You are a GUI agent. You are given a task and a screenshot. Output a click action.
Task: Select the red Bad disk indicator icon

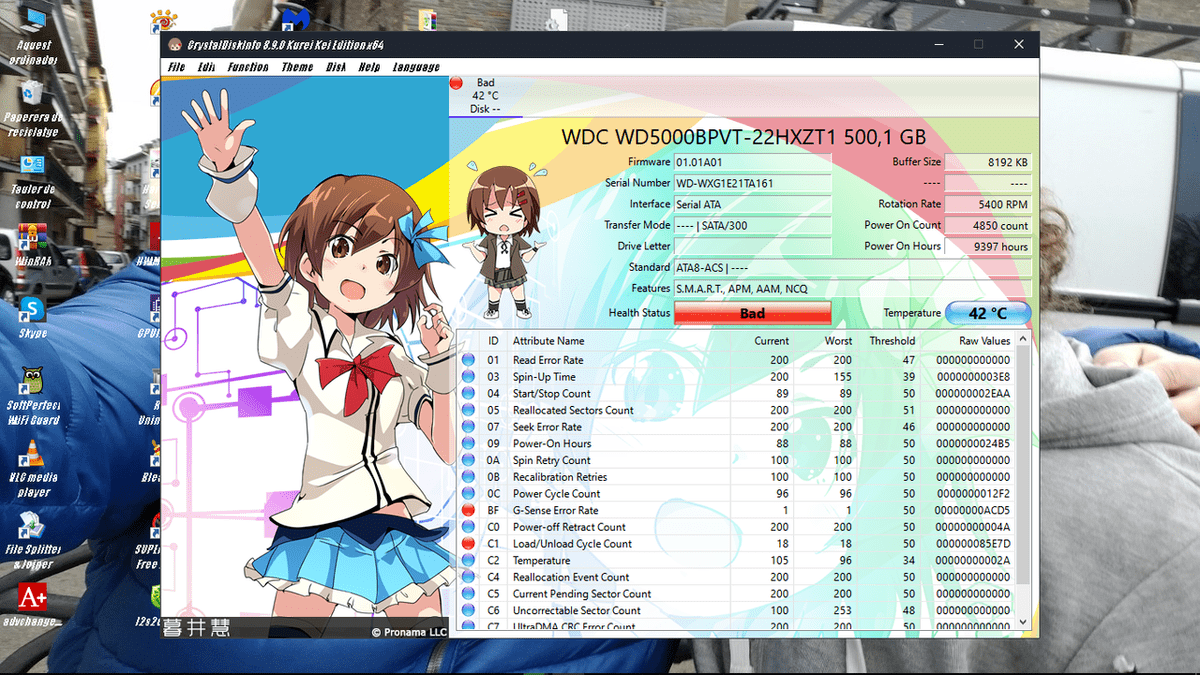point(457,84)
